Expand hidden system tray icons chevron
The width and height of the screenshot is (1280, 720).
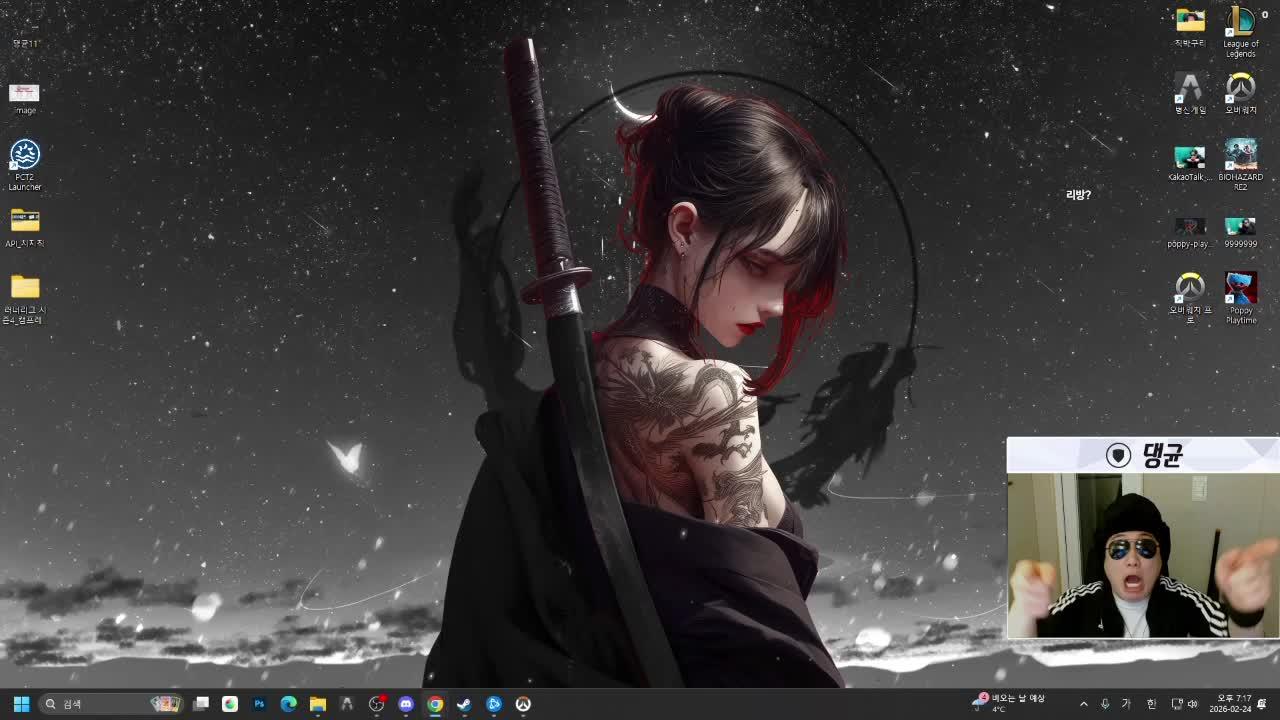coord(1083,704)
